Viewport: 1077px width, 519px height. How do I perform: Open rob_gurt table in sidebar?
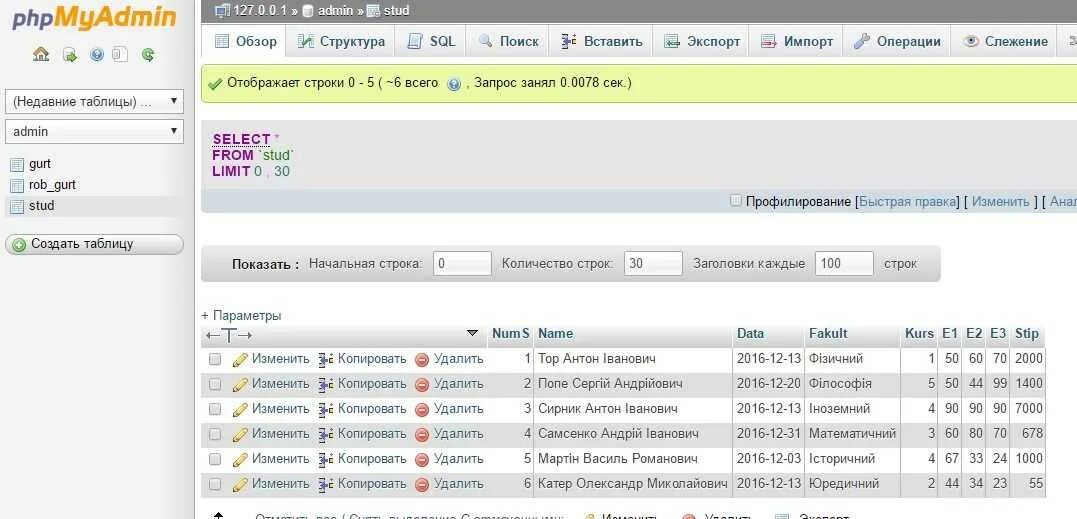pos(52,185)
